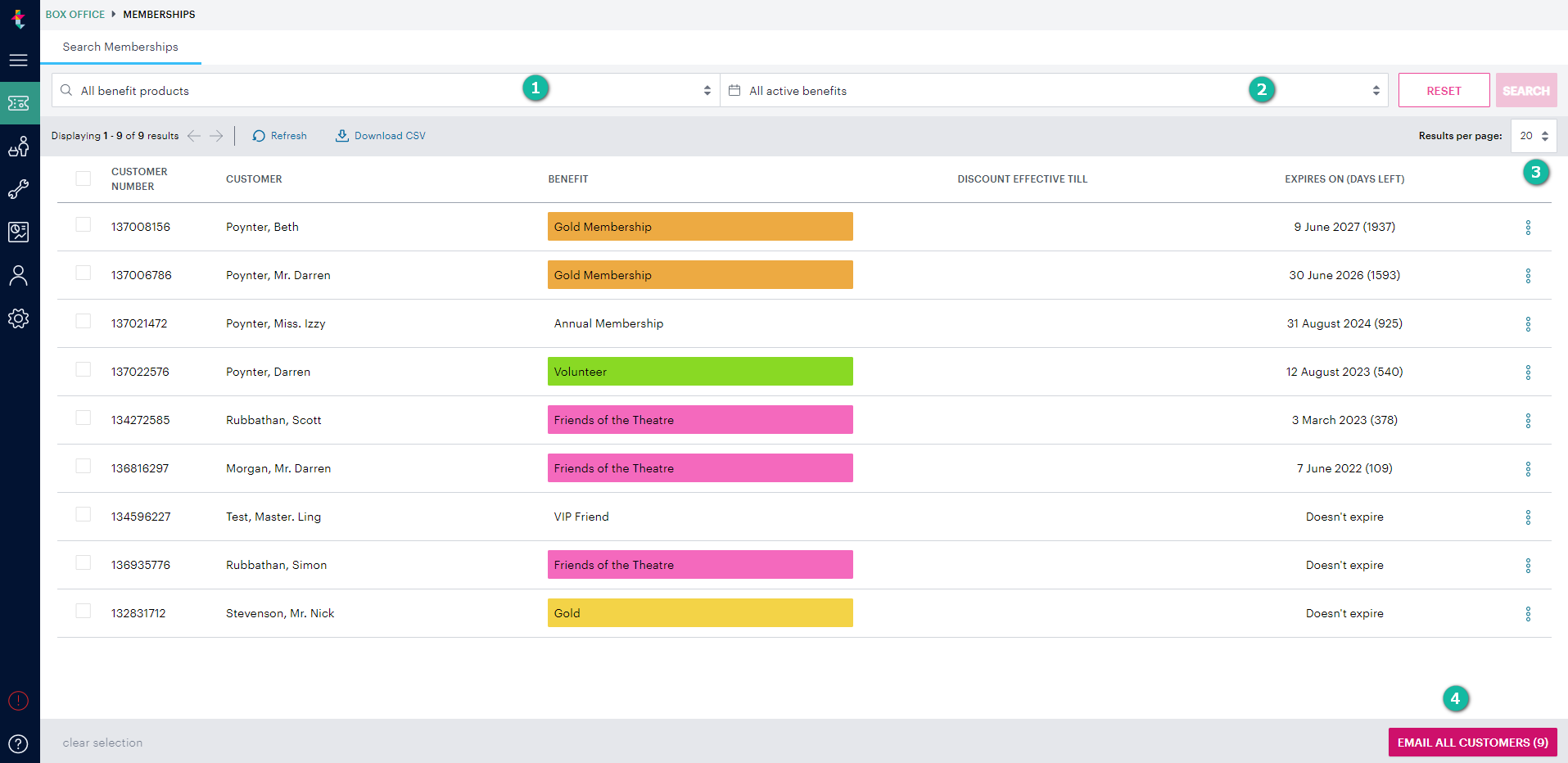This screenshot has width=1568, height=763.
Task: Click Email All Customers (9) button
Action: point(1472,743)
